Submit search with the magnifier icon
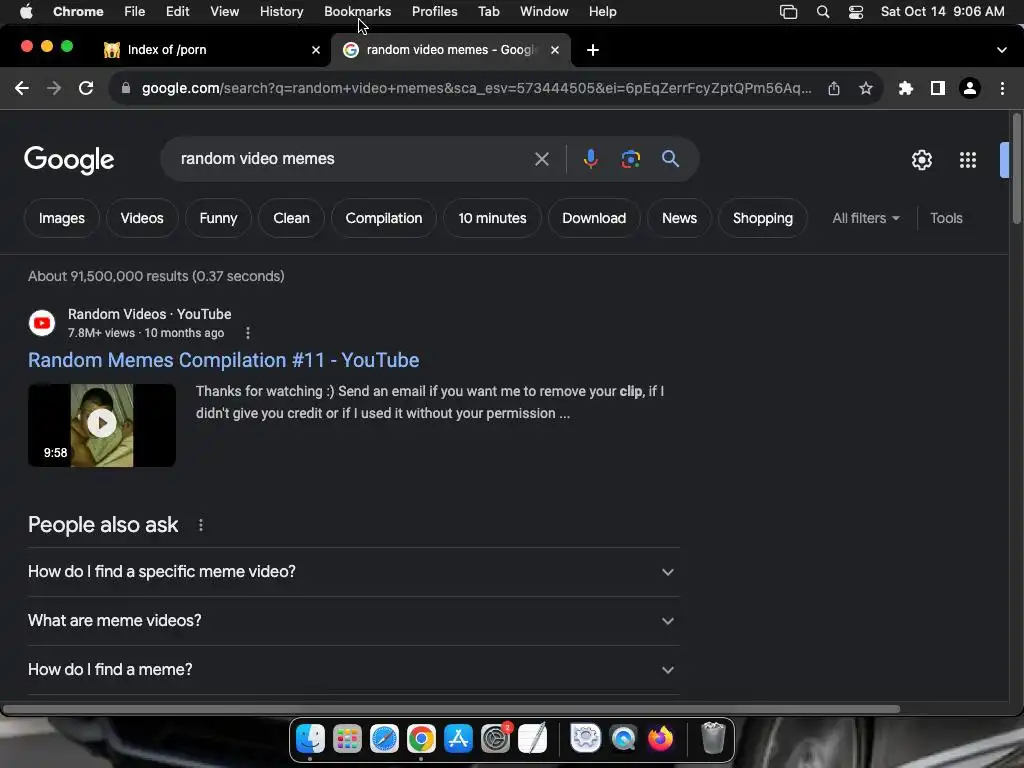This screenshot has height=768, width=1024. tap(670, 159)
